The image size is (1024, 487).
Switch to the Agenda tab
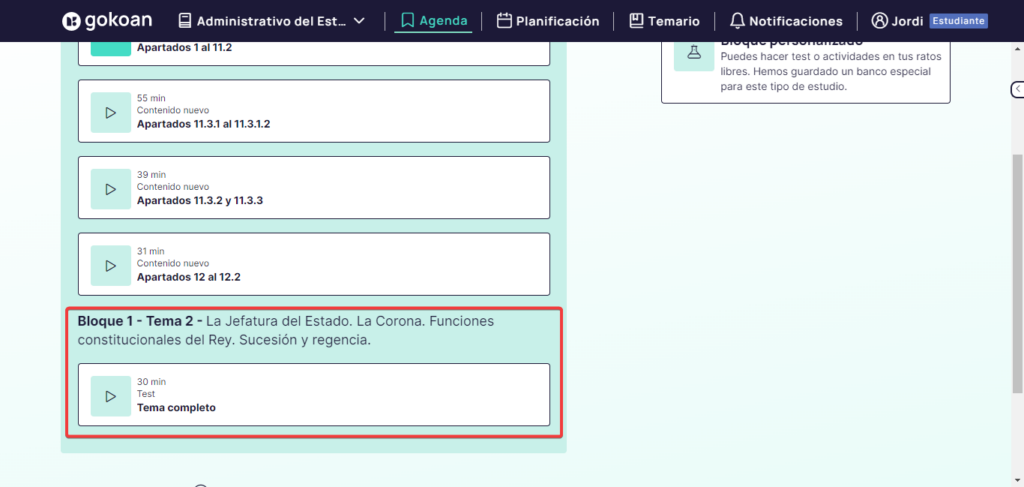(x=433, y=21)
